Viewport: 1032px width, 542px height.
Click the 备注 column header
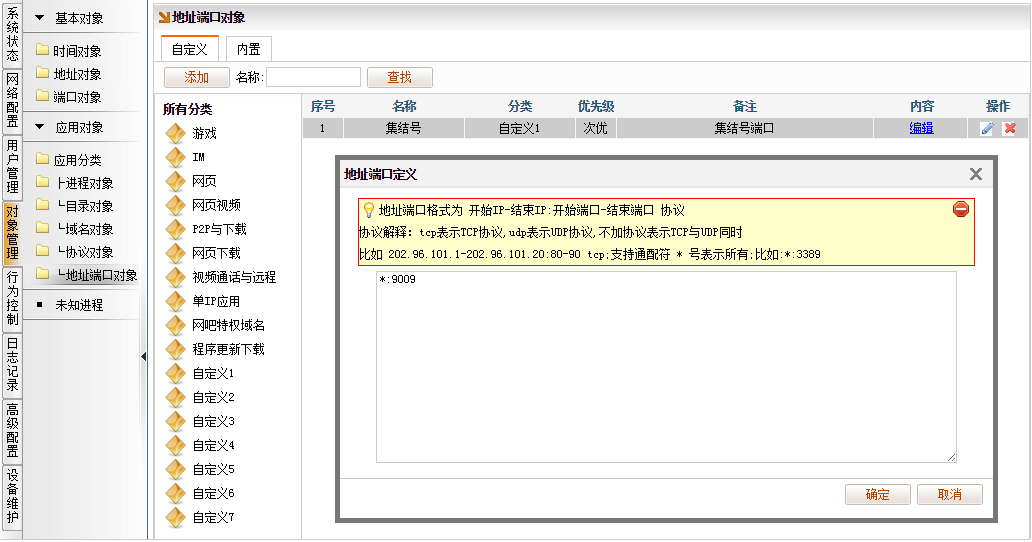pos(745,107)
